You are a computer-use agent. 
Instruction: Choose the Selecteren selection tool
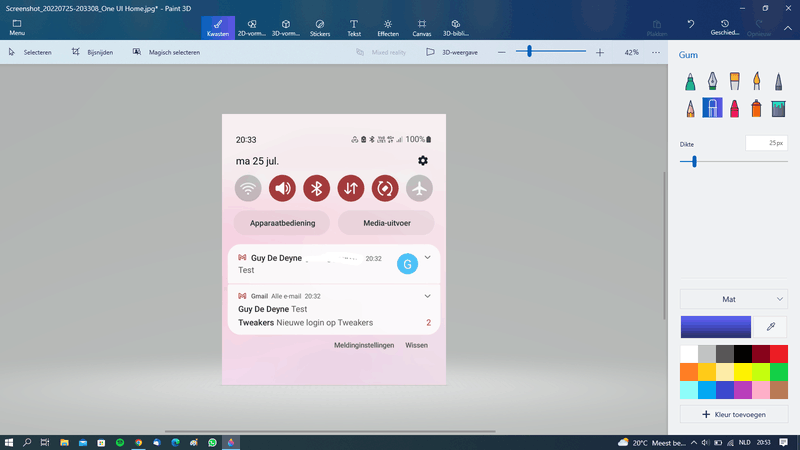[30, 52]
